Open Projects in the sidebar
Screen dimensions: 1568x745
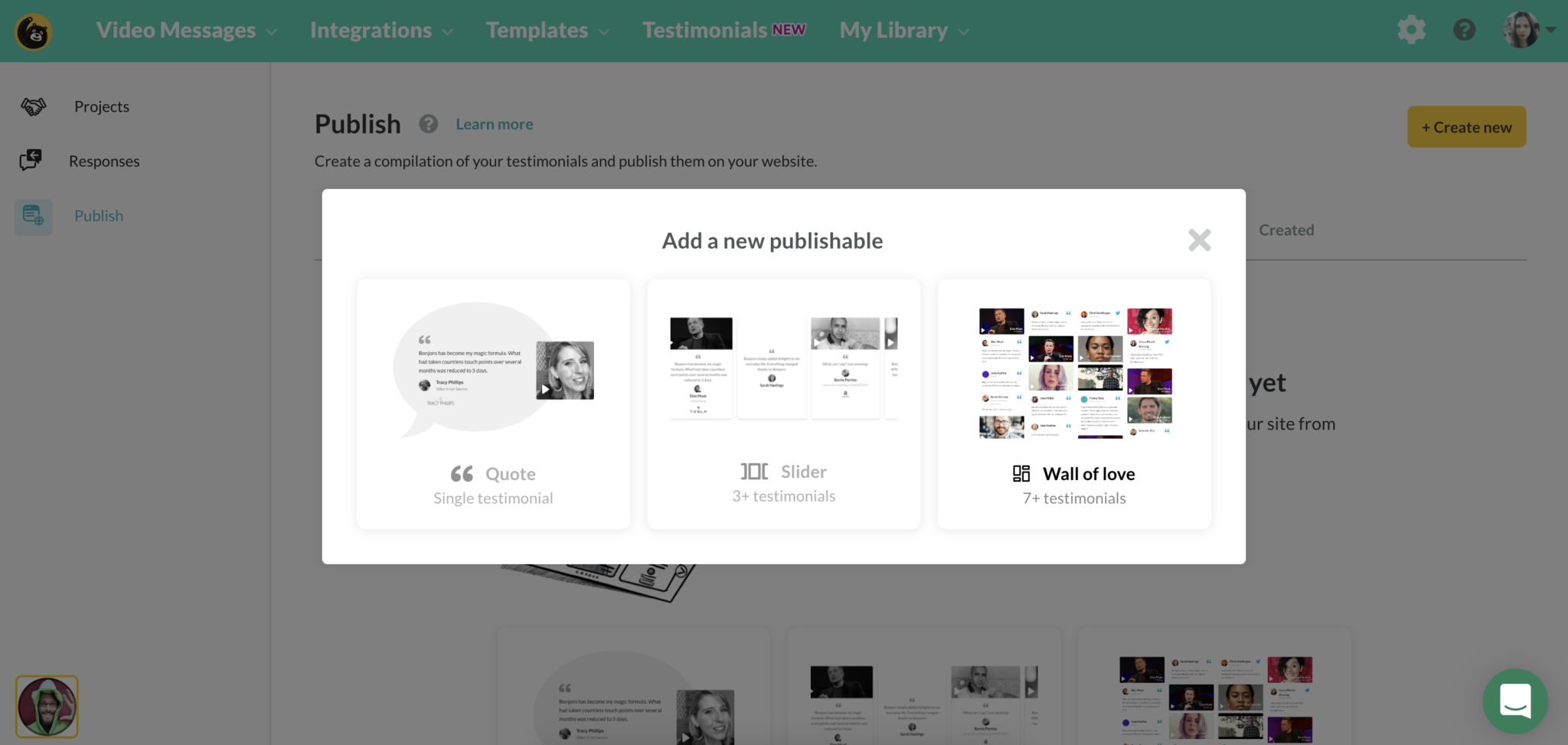click(102, 106)
